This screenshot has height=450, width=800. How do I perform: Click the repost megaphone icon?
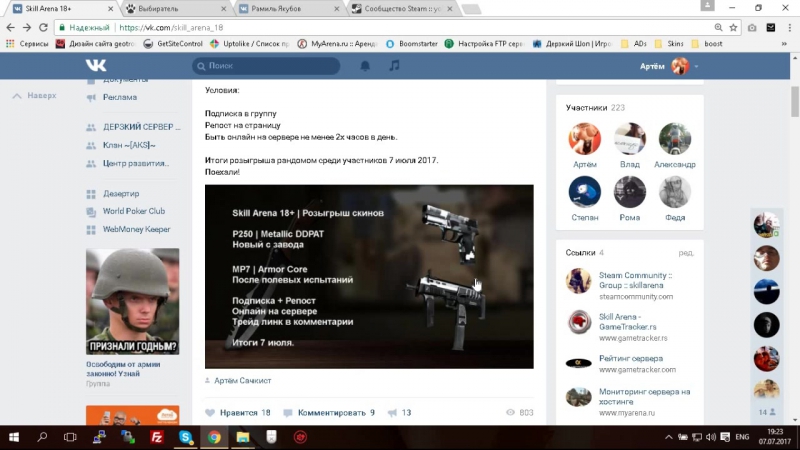click(x=392, y=413)
